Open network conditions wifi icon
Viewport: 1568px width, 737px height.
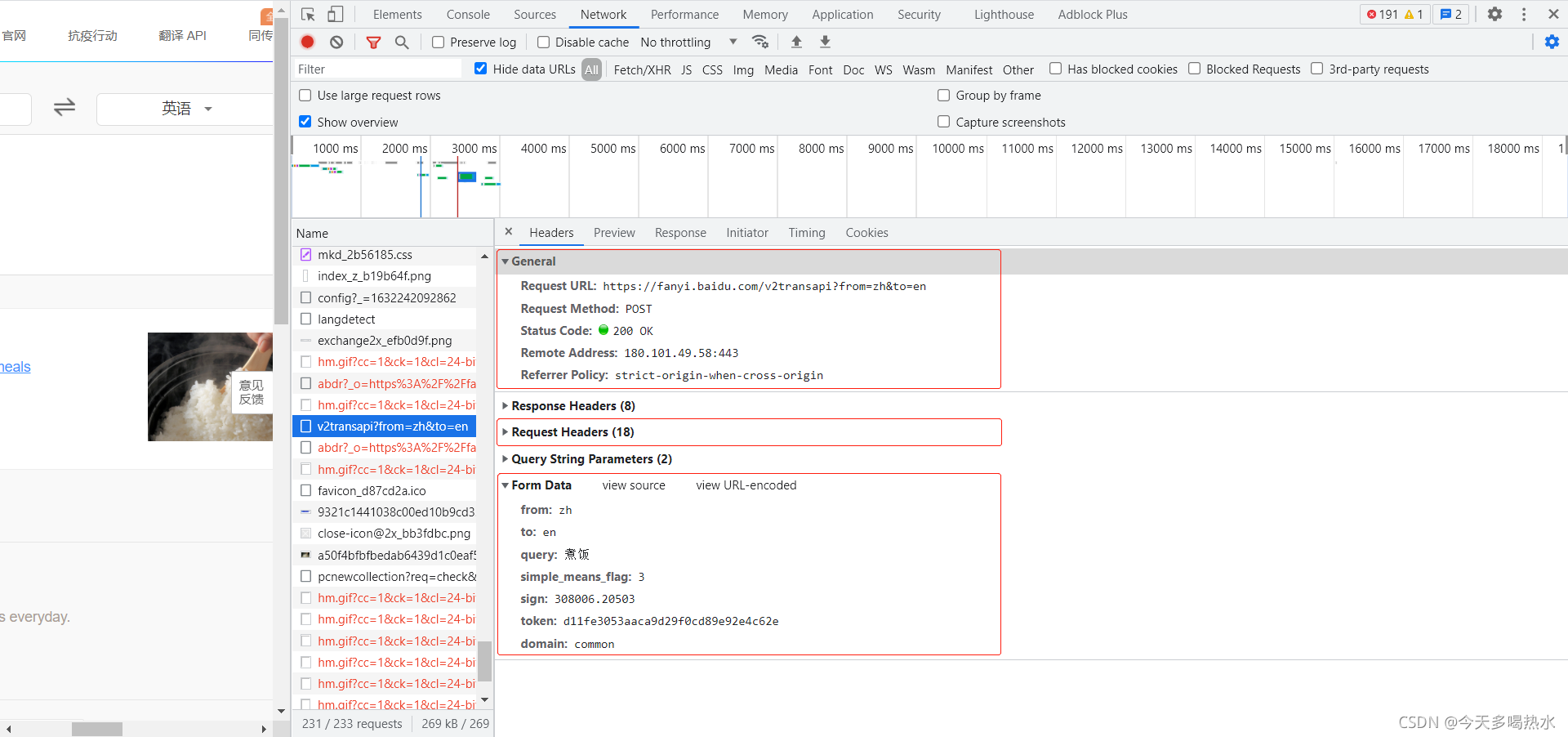click(x=760, y=42)
